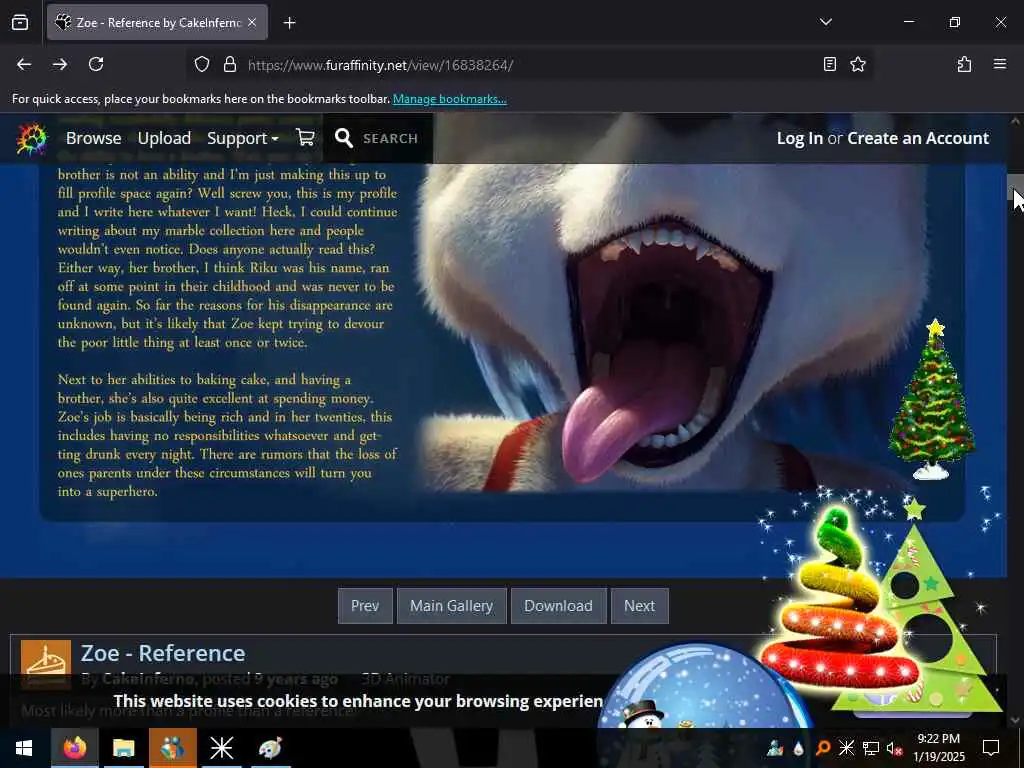1024x768 pixels.
Task: List all tabs dropdown arrow
Action: (x=825, y=22)
